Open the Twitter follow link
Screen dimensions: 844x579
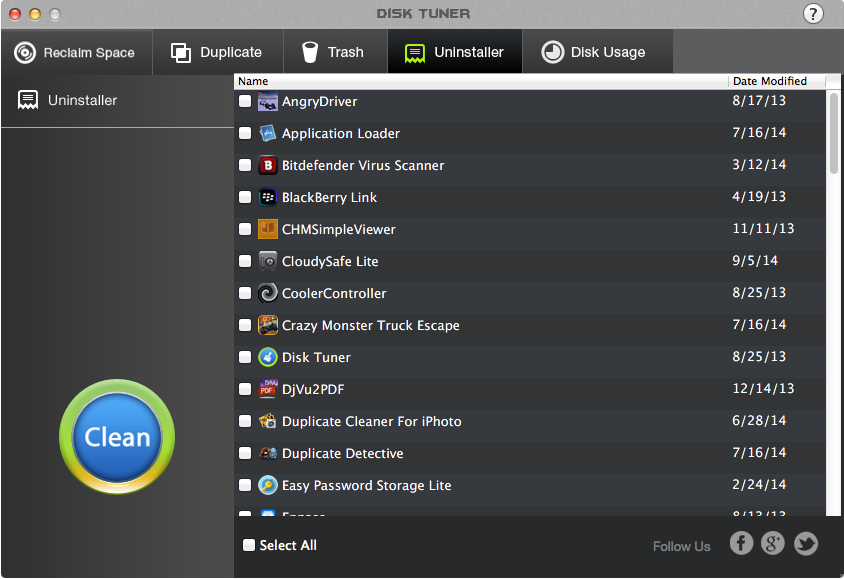(806, 543)
